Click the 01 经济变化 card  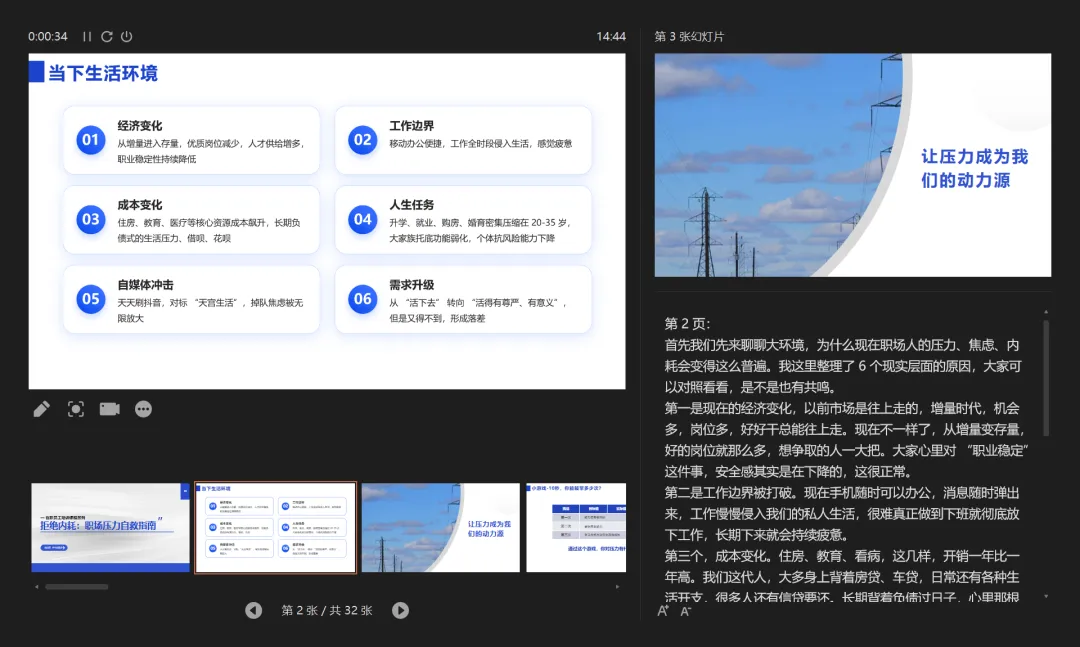coord(191,140)
